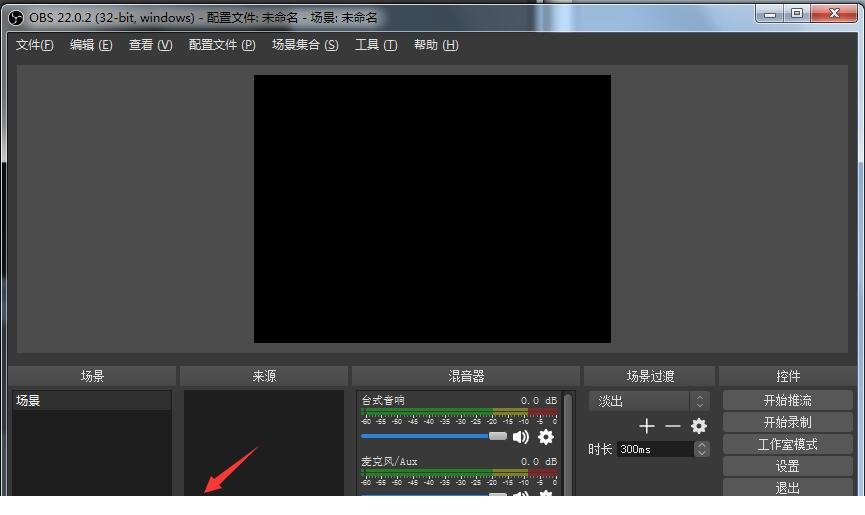
Task: Click the black preview canvas
Action: coord(432,209)
